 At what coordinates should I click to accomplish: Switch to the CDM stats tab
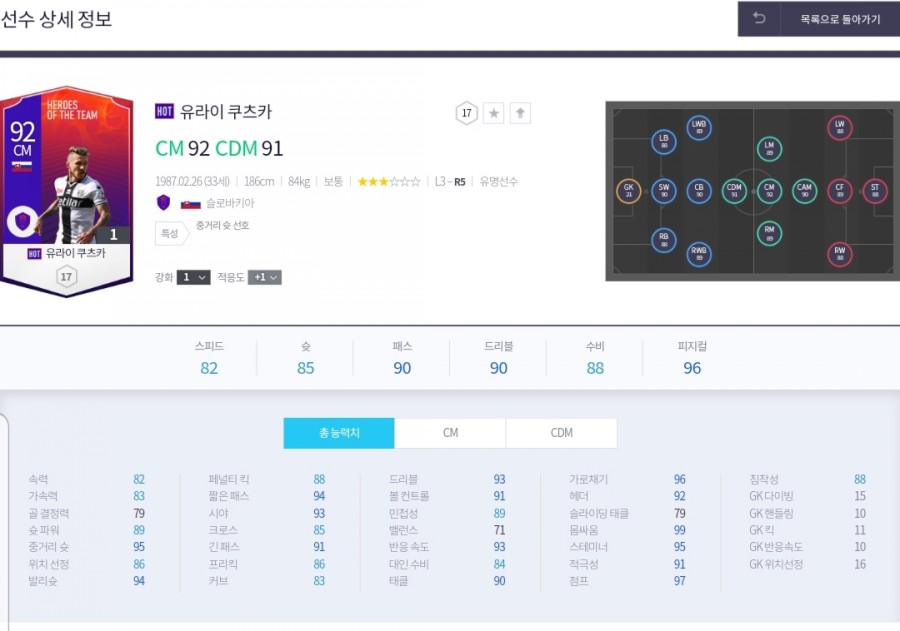coord(561,433)
